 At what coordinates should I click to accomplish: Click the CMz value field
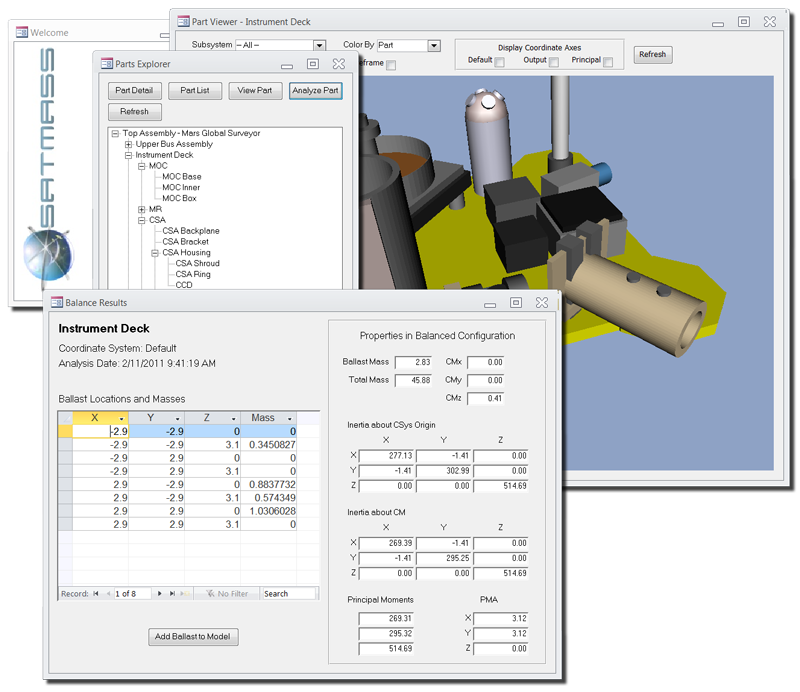point(486,398)
